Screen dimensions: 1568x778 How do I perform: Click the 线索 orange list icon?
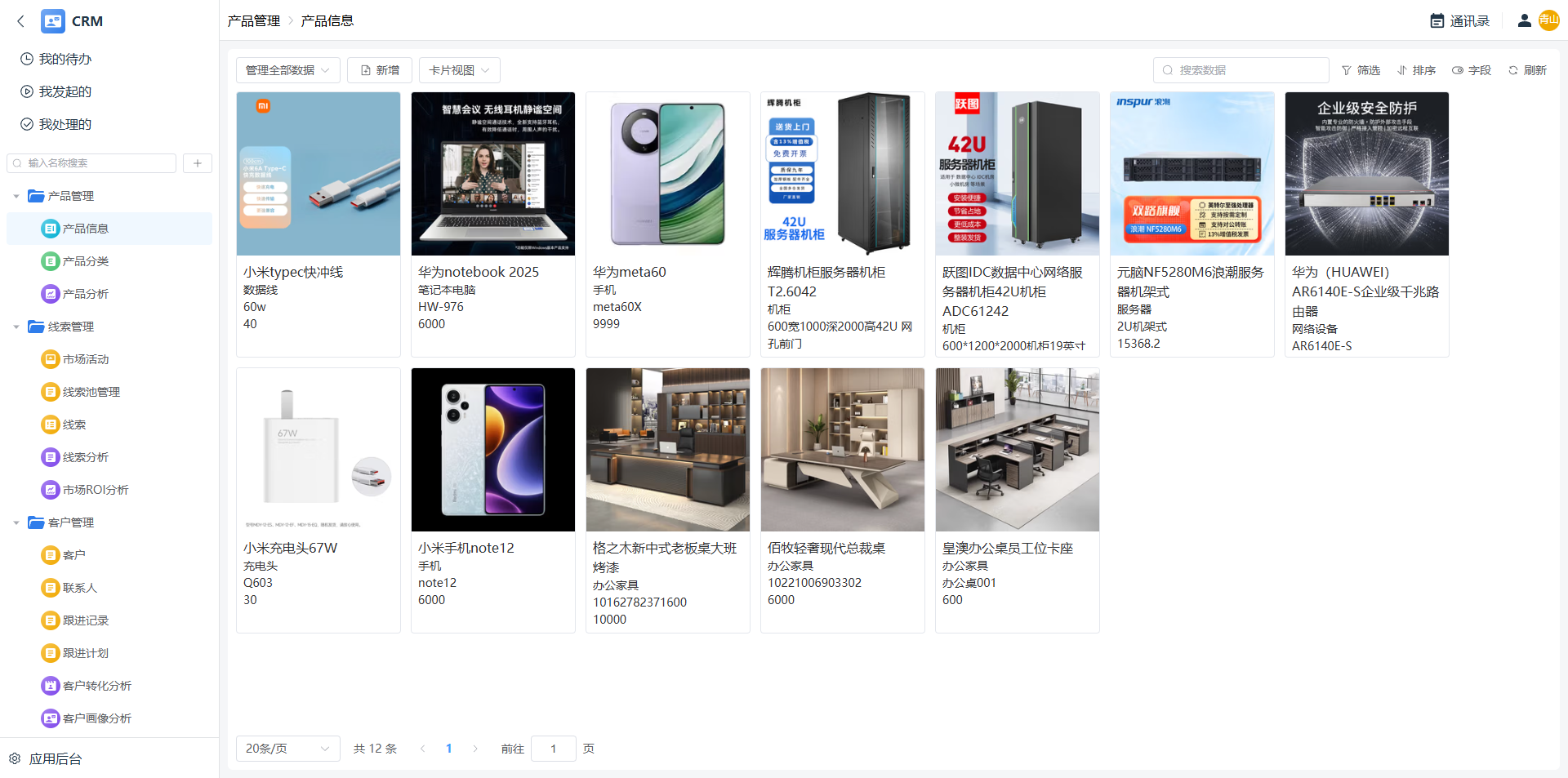pyautogui.click(x=50, y=425)
